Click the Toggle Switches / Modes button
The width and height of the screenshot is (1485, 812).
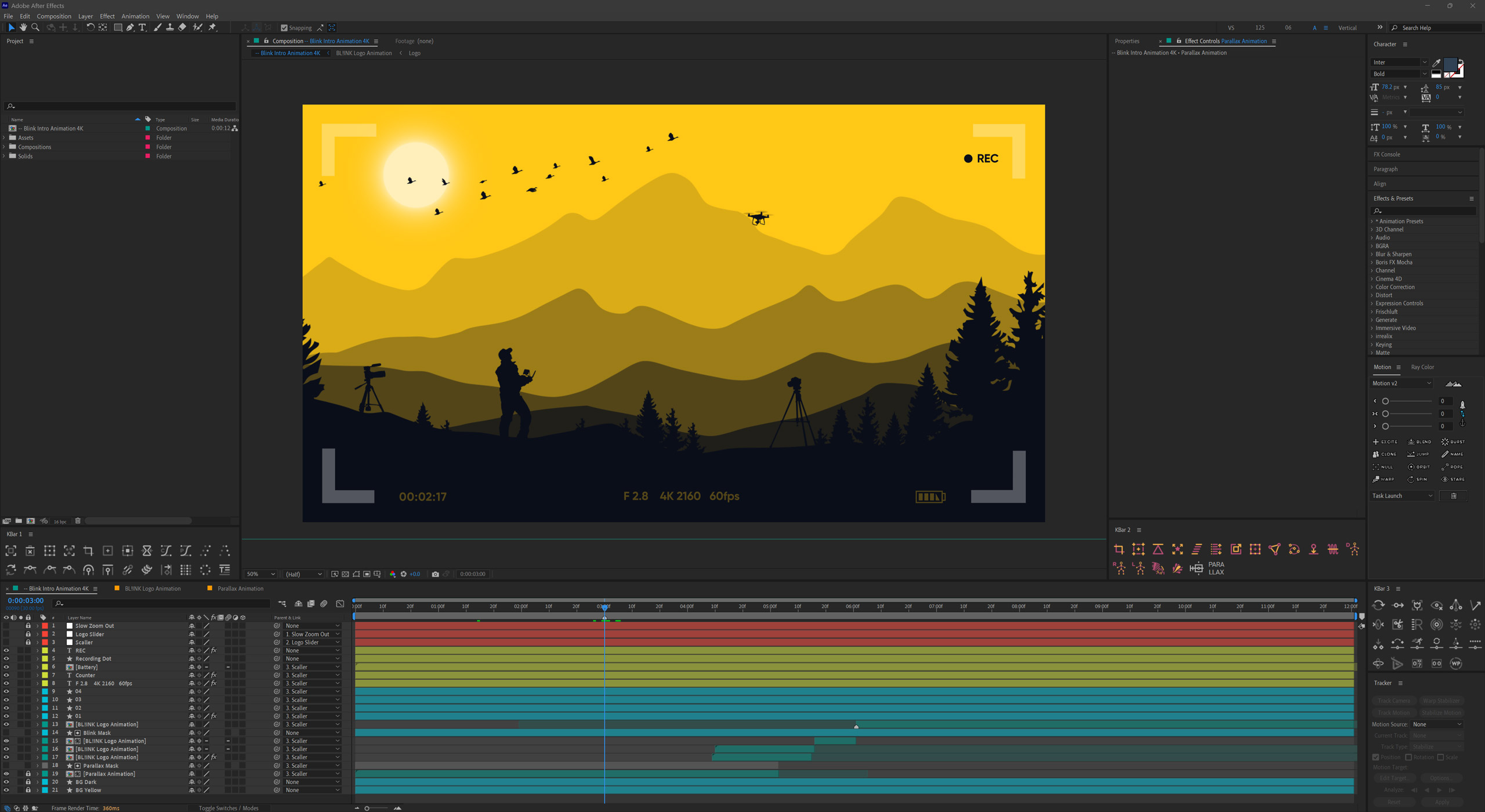coord(229,808)
